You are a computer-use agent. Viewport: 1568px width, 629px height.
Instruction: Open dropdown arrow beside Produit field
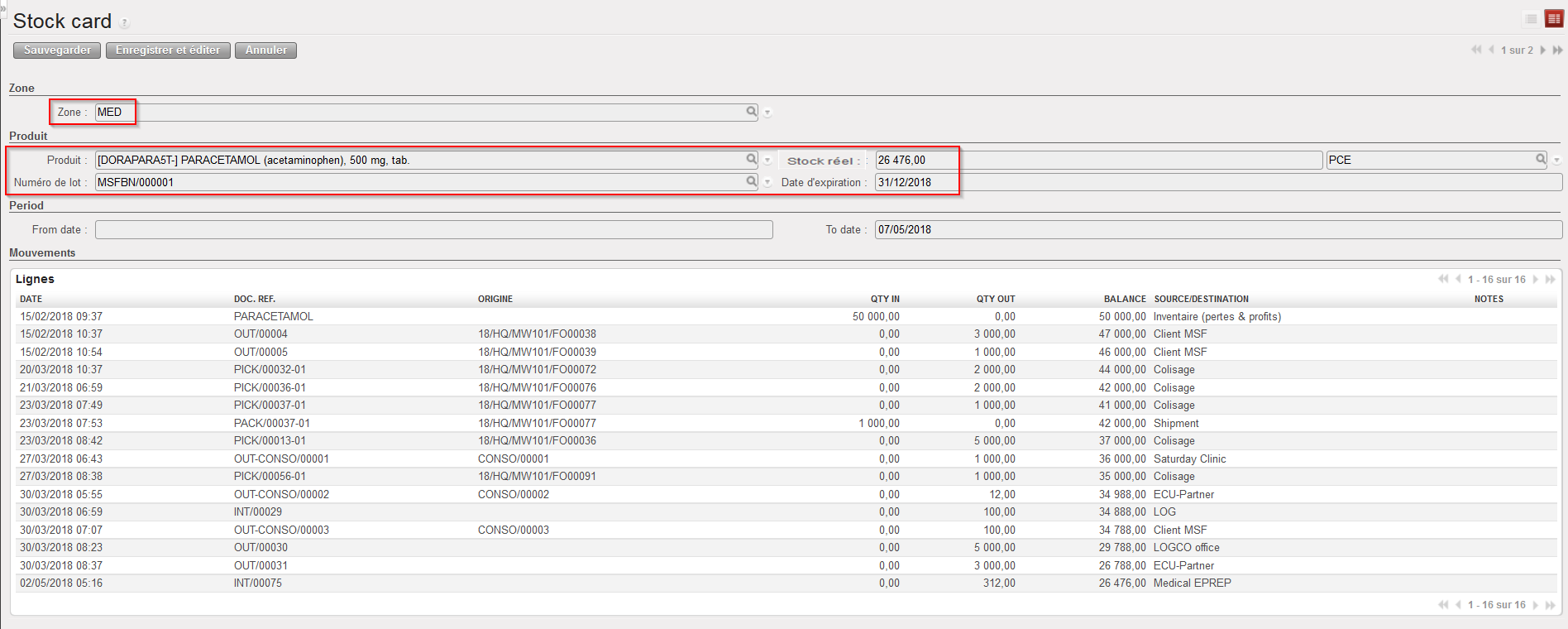767,160
